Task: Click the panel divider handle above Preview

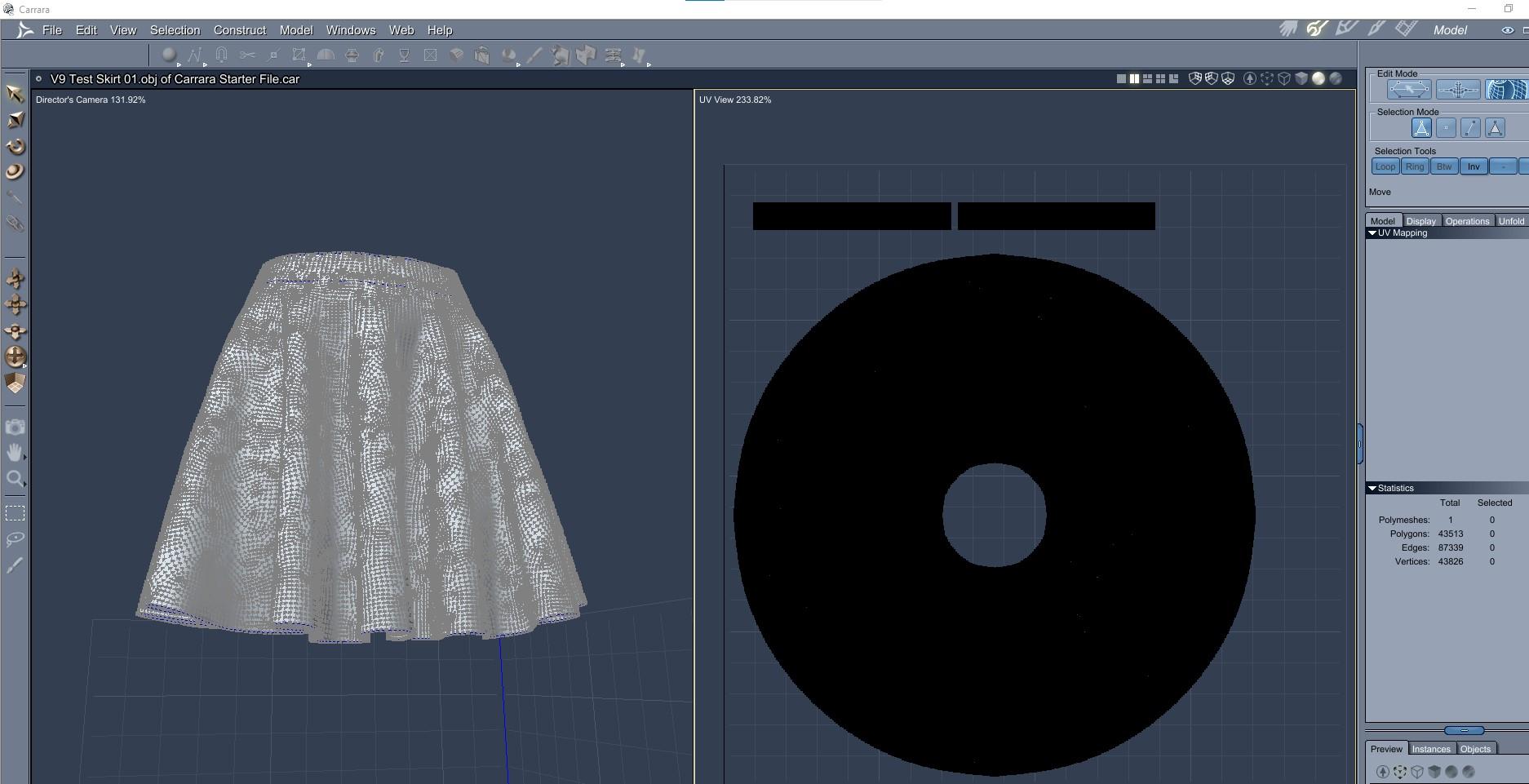Action: (x=1465, y=730)
